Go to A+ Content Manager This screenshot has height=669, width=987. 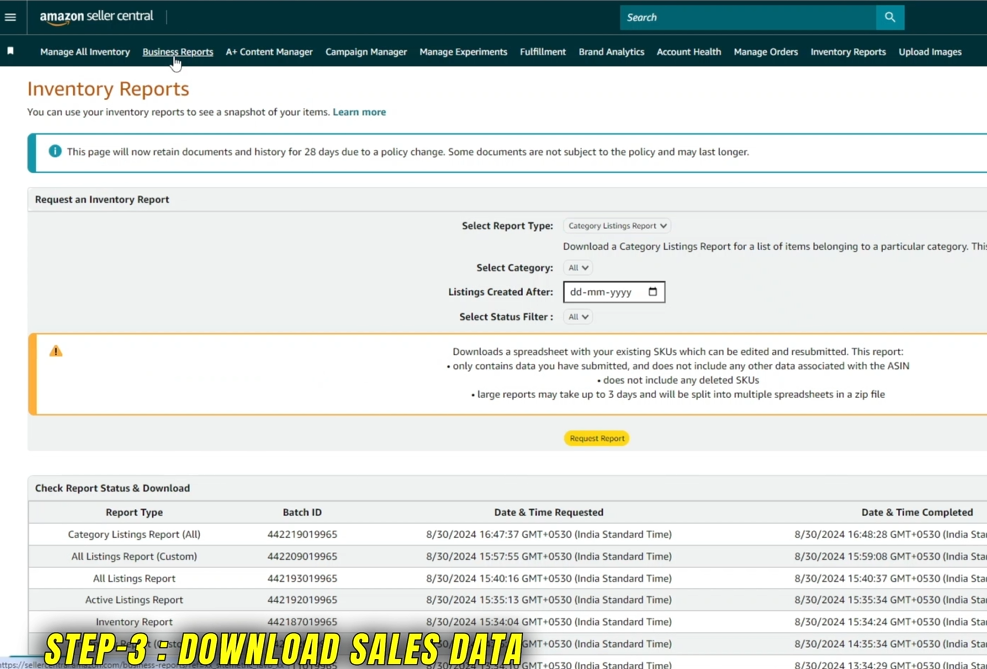(x=269, y=52)
